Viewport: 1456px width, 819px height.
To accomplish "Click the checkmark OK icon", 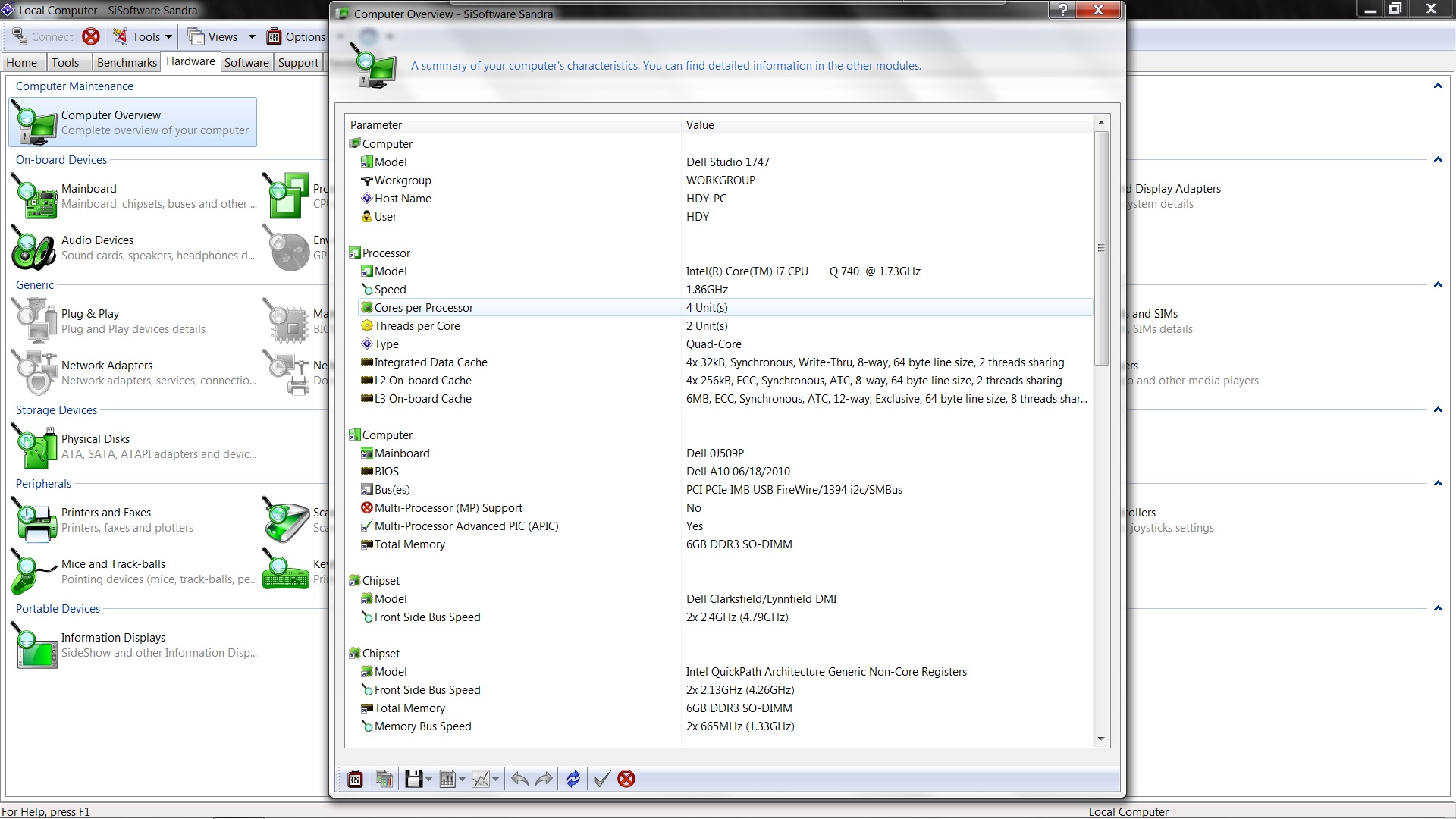I will point(601,779).
